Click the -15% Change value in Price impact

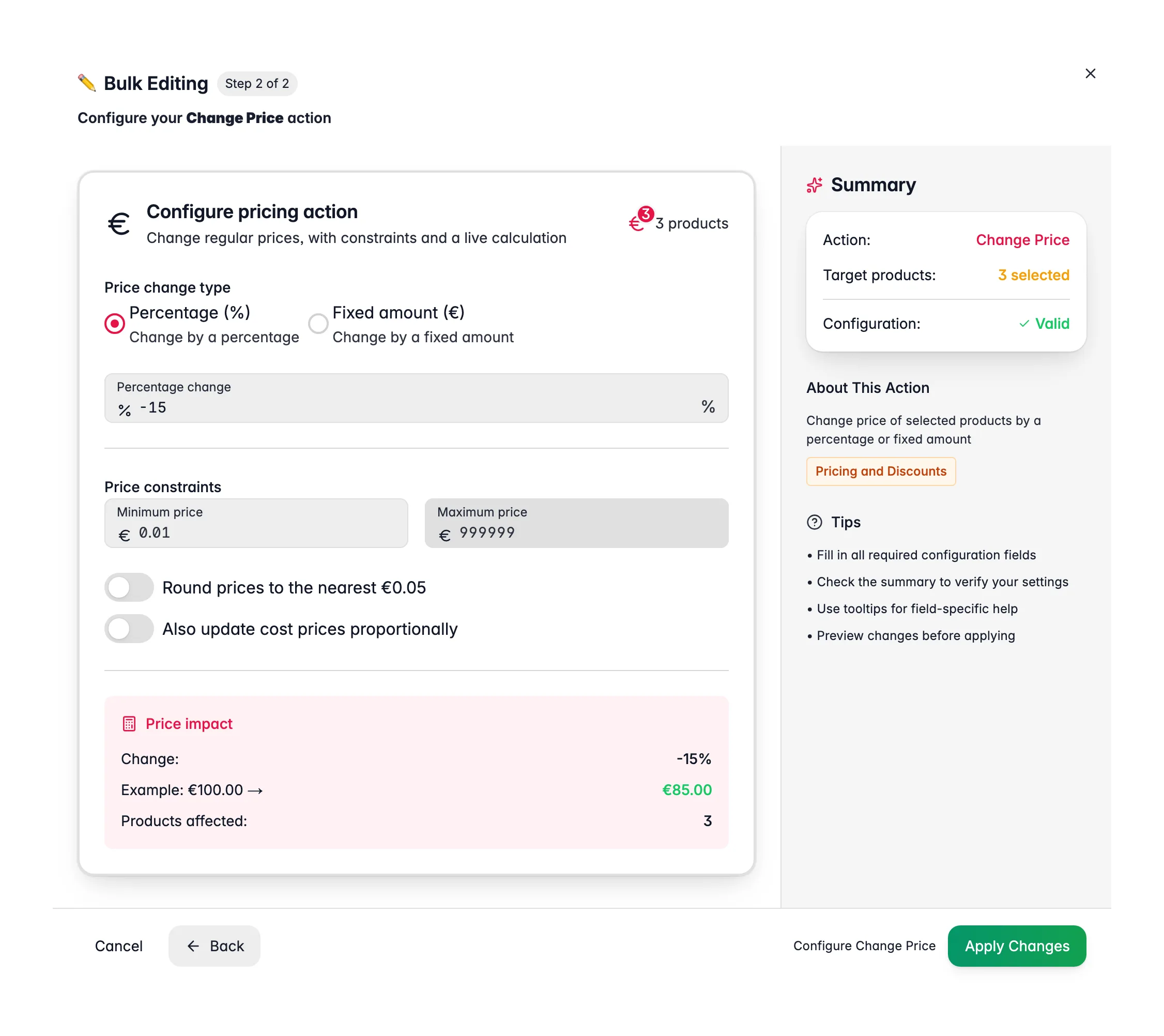pos(694,759)
